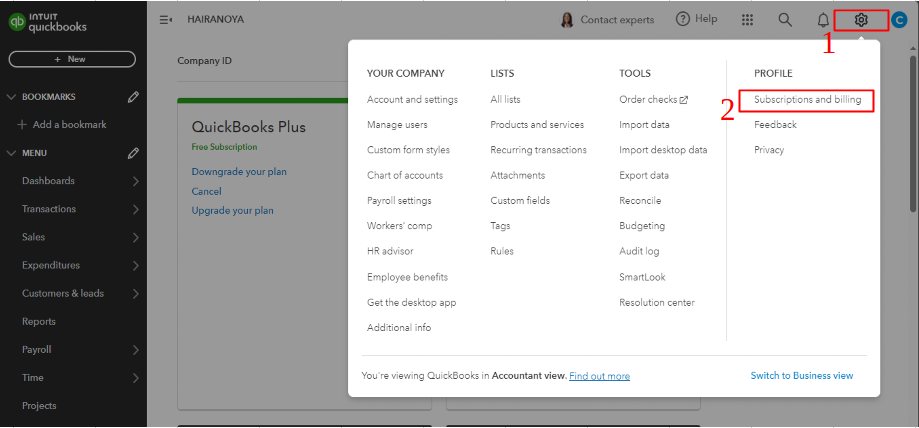This screenshot has height=428, width=919.
Task: Click the Cancel subscription link
Action: tap(206, 191)
